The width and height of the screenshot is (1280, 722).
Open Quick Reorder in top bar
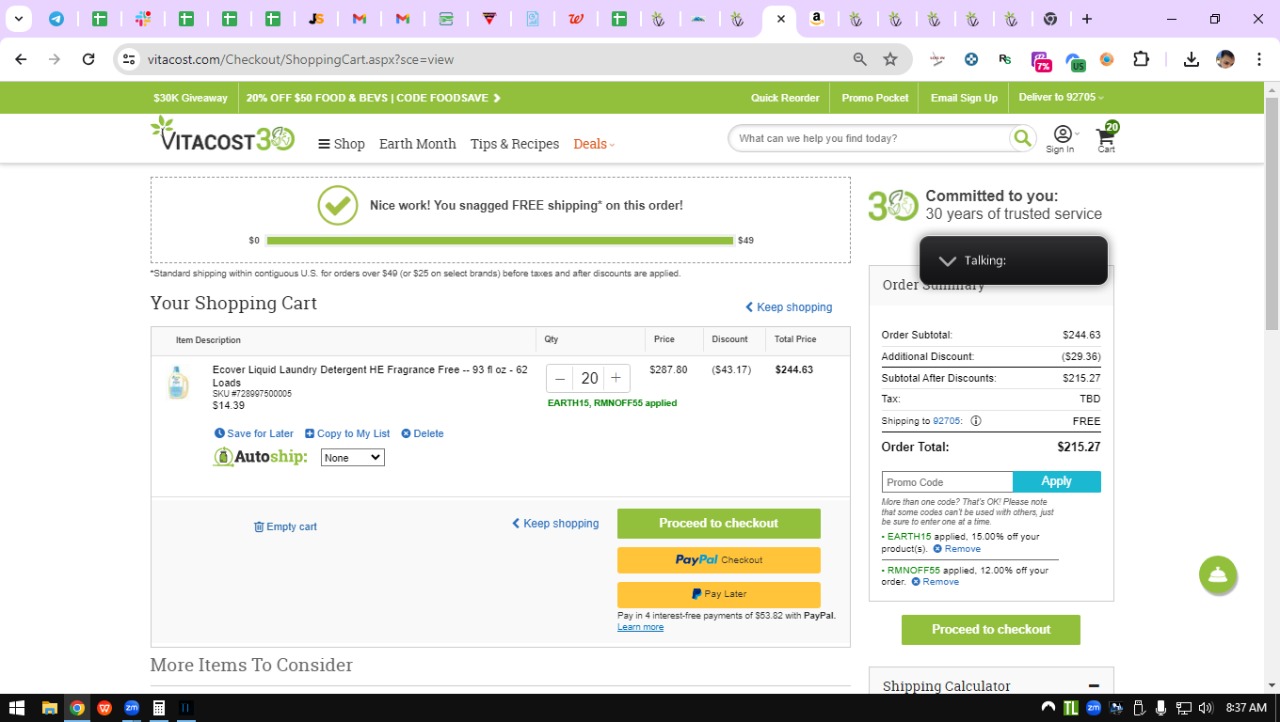[x=785, y=98]
